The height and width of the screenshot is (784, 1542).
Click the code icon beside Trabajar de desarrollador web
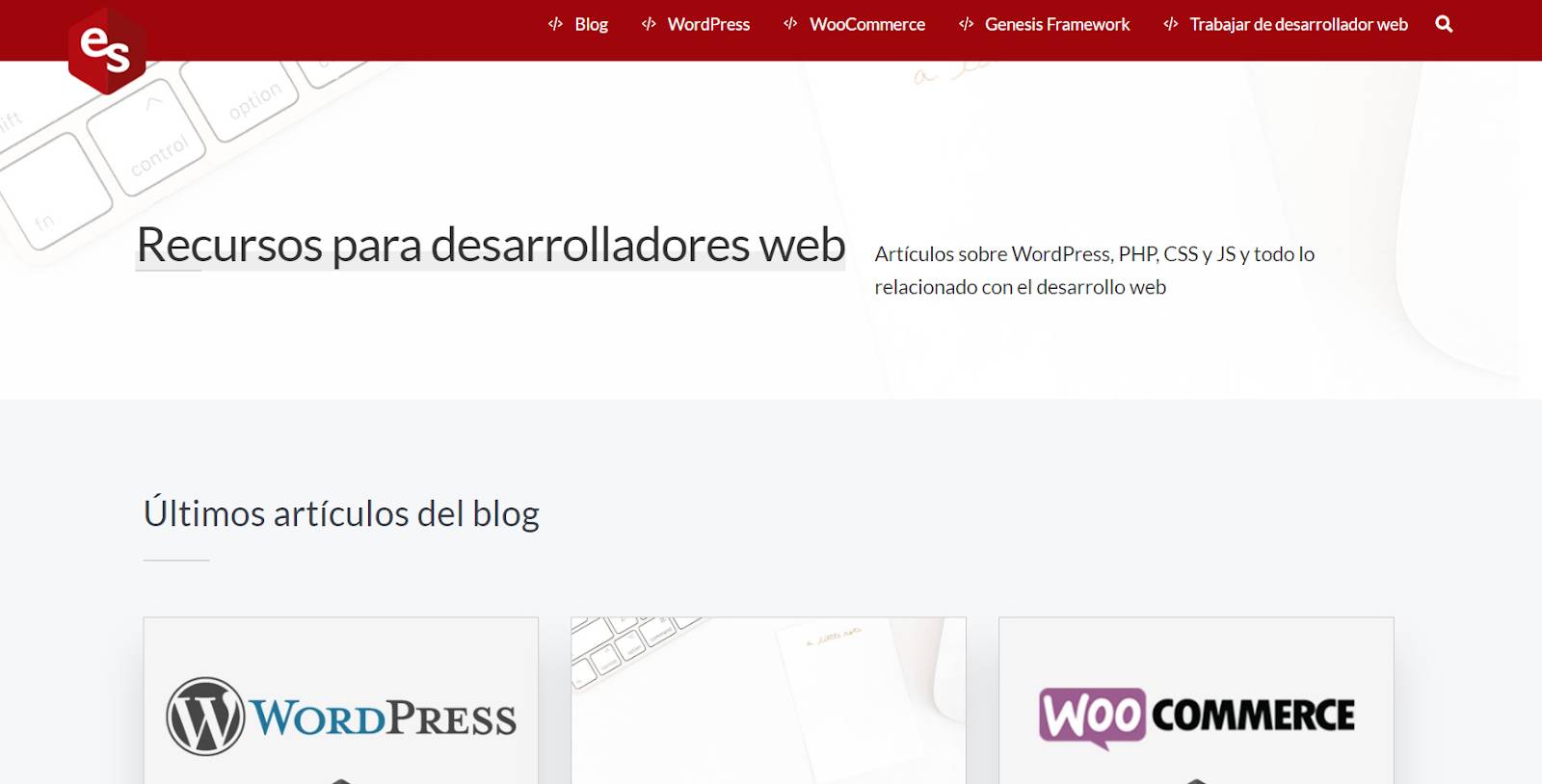pyautogui.click(x=1171, y=24)
